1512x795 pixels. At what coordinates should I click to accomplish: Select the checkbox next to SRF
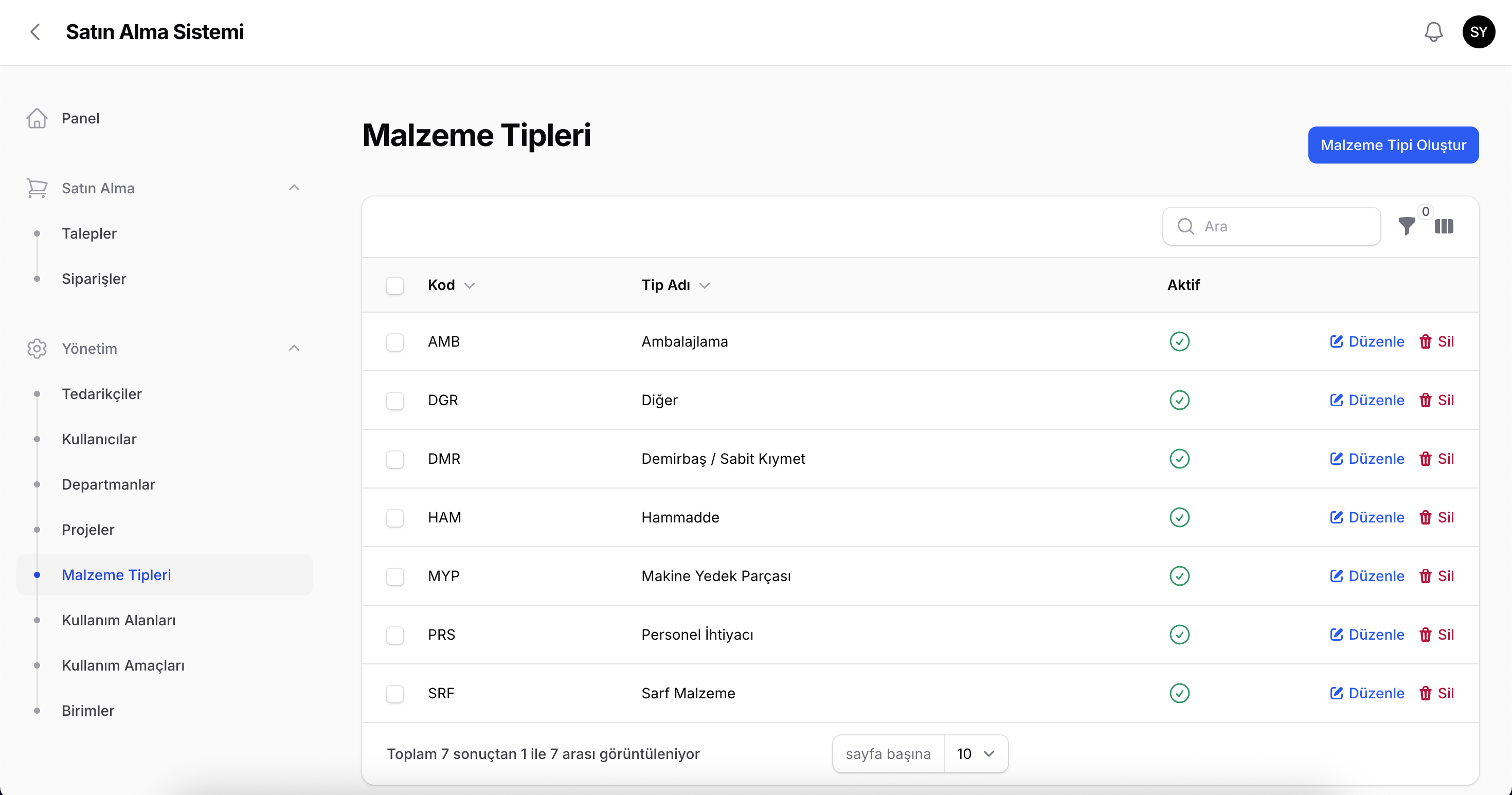coord(395,694)
